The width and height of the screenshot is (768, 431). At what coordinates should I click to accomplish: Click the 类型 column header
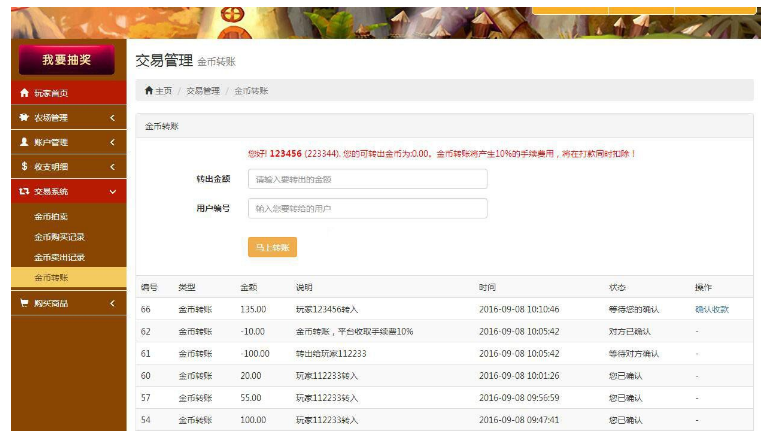click(187, 287)
